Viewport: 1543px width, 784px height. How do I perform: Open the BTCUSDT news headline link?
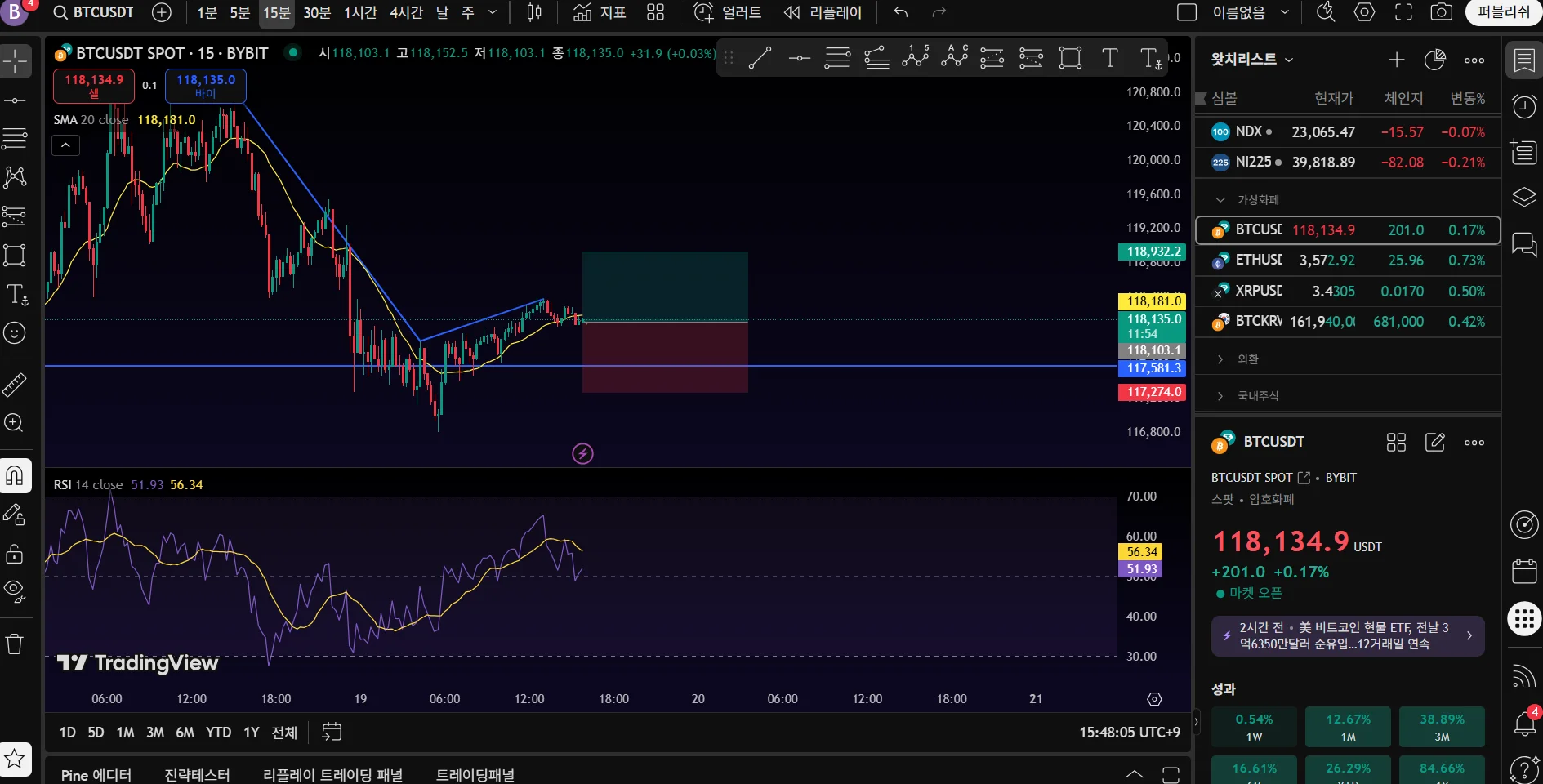tap(1348, 635)
